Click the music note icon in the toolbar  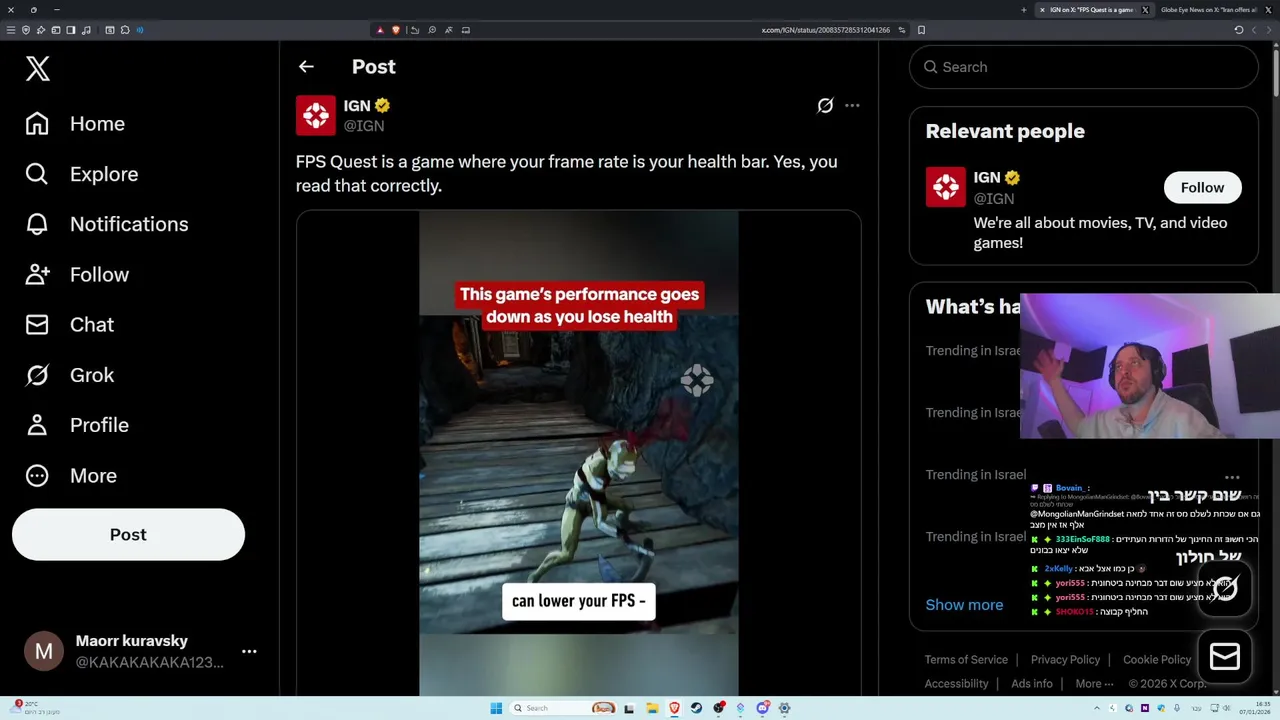click(86, 30)
